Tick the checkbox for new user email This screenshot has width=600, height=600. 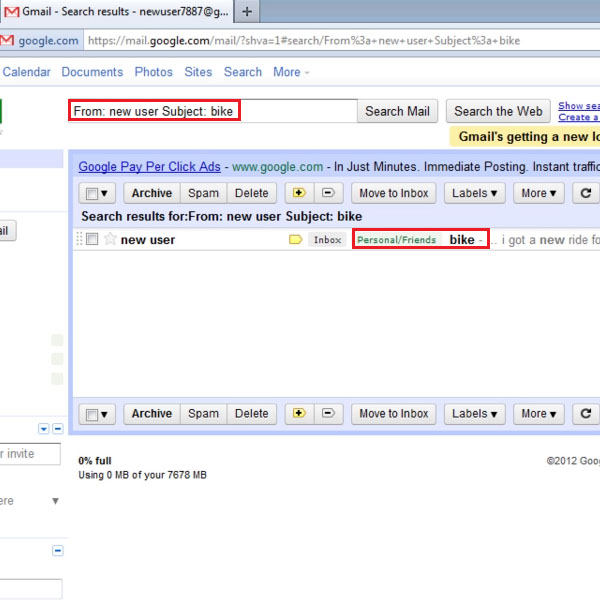click(92, 240)
